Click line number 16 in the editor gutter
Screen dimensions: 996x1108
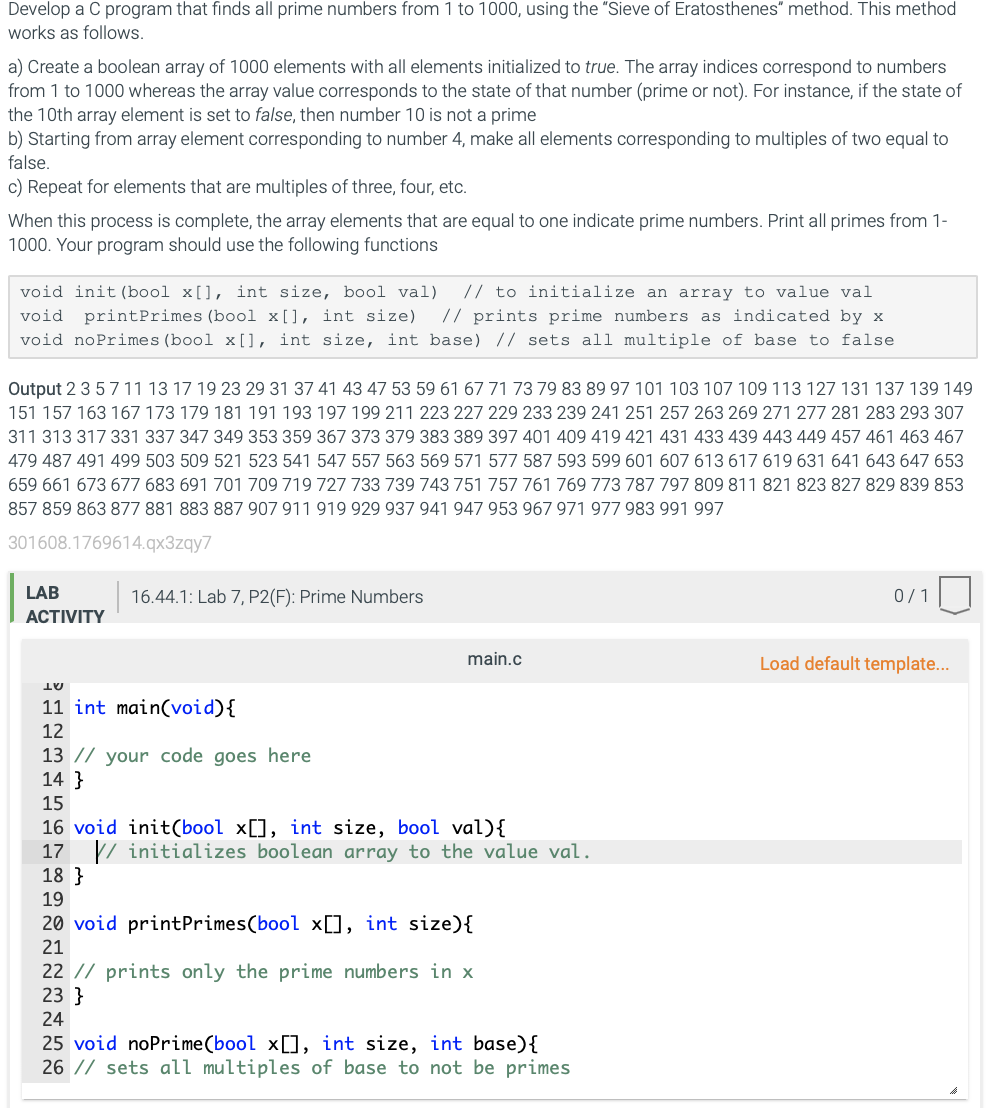[51, 827]
